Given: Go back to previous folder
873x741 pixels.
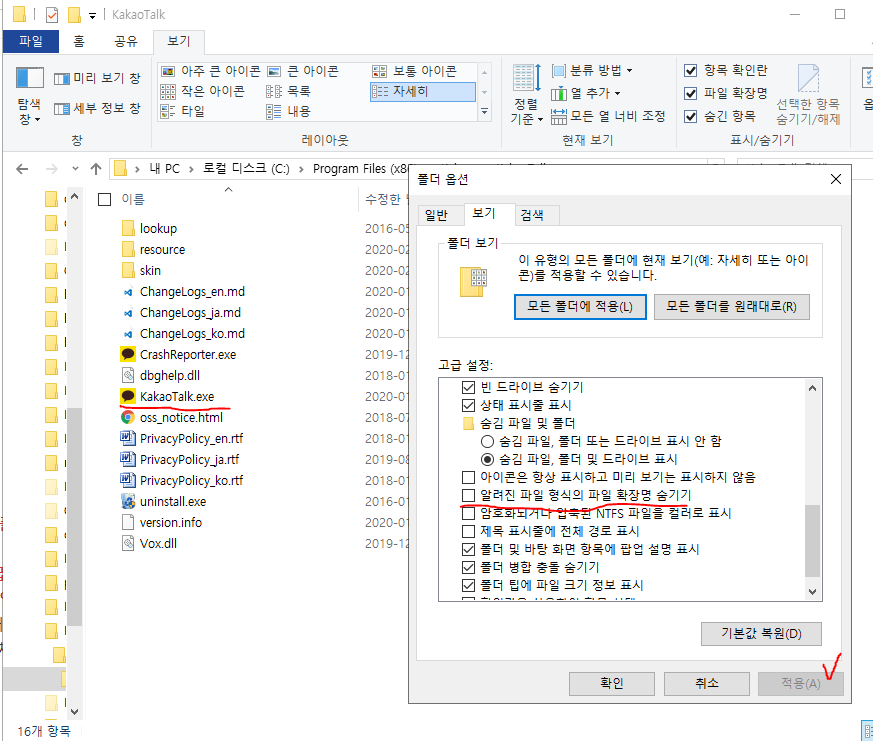Looking at the screenshot, I should coord(22,169).
